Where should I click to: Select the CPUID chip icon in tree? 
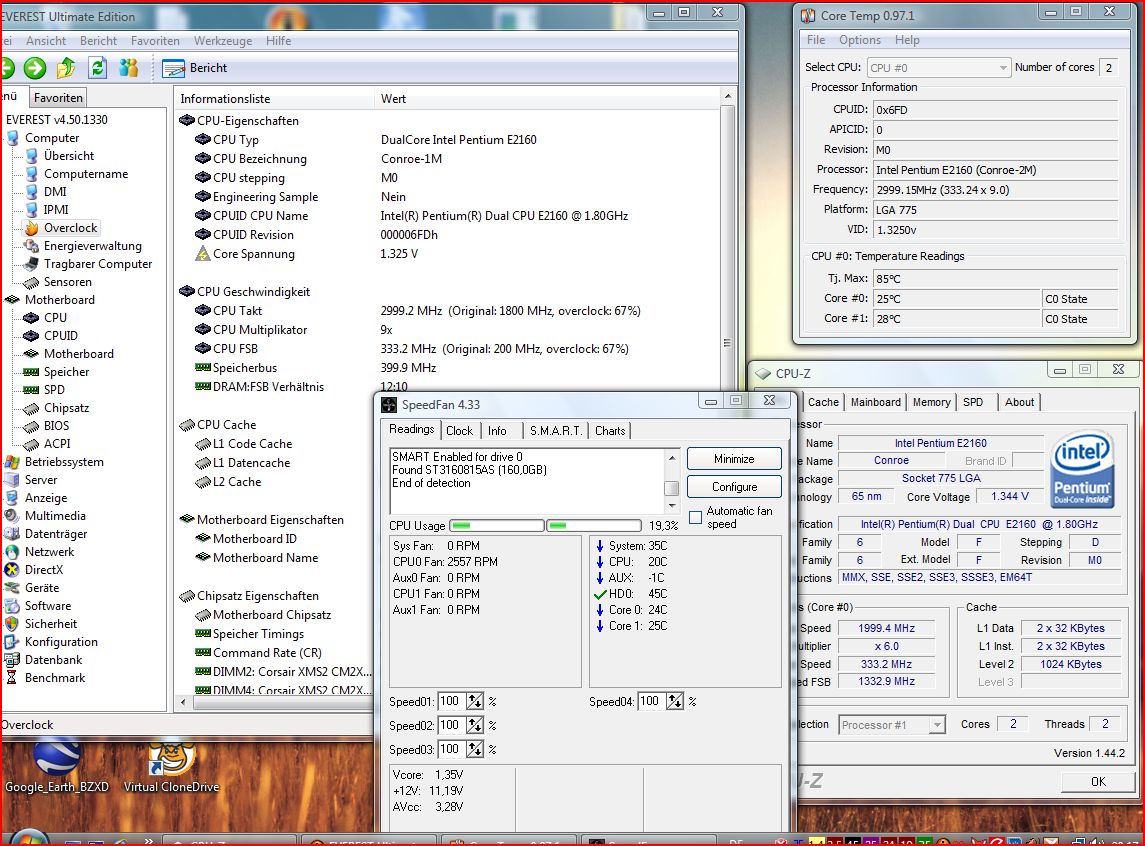pyautogui.click(x=31, y=336)
